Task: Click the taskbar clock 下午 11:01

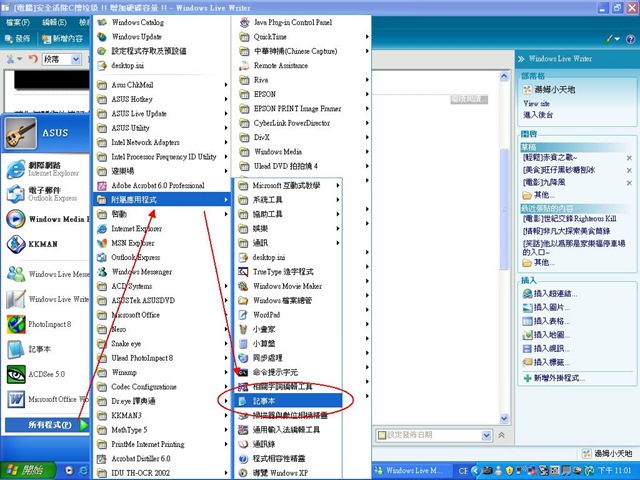Action: [615, 471]
